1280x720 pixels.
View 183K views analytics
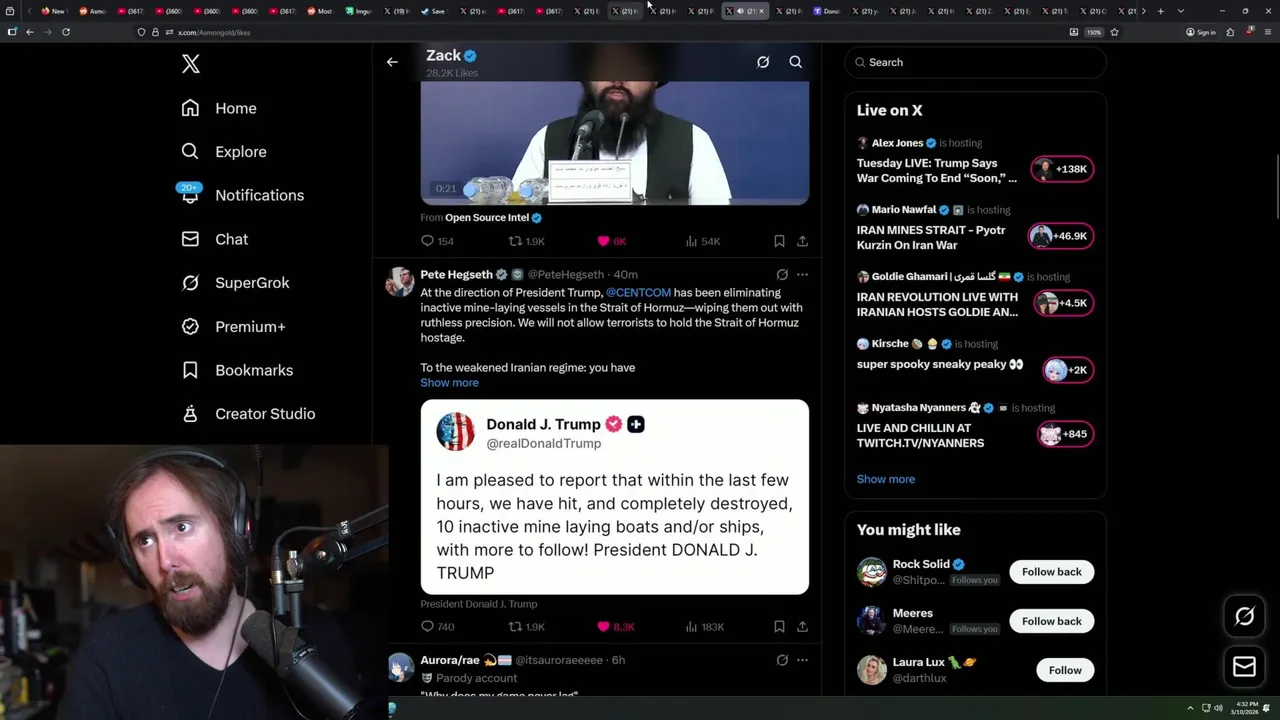coord(705,627)
